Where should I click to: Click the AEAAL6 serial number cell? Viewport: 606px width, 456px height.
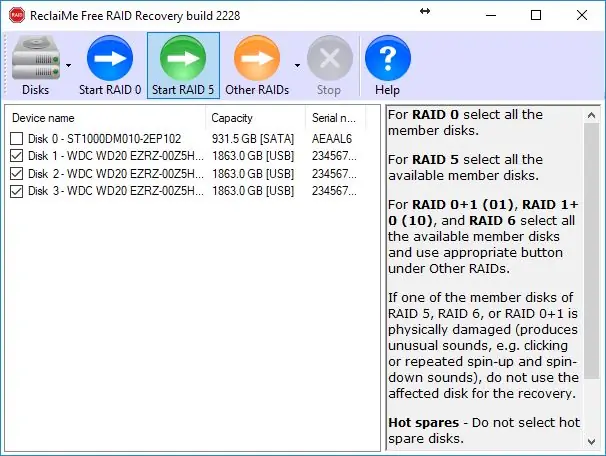(332, 138)
